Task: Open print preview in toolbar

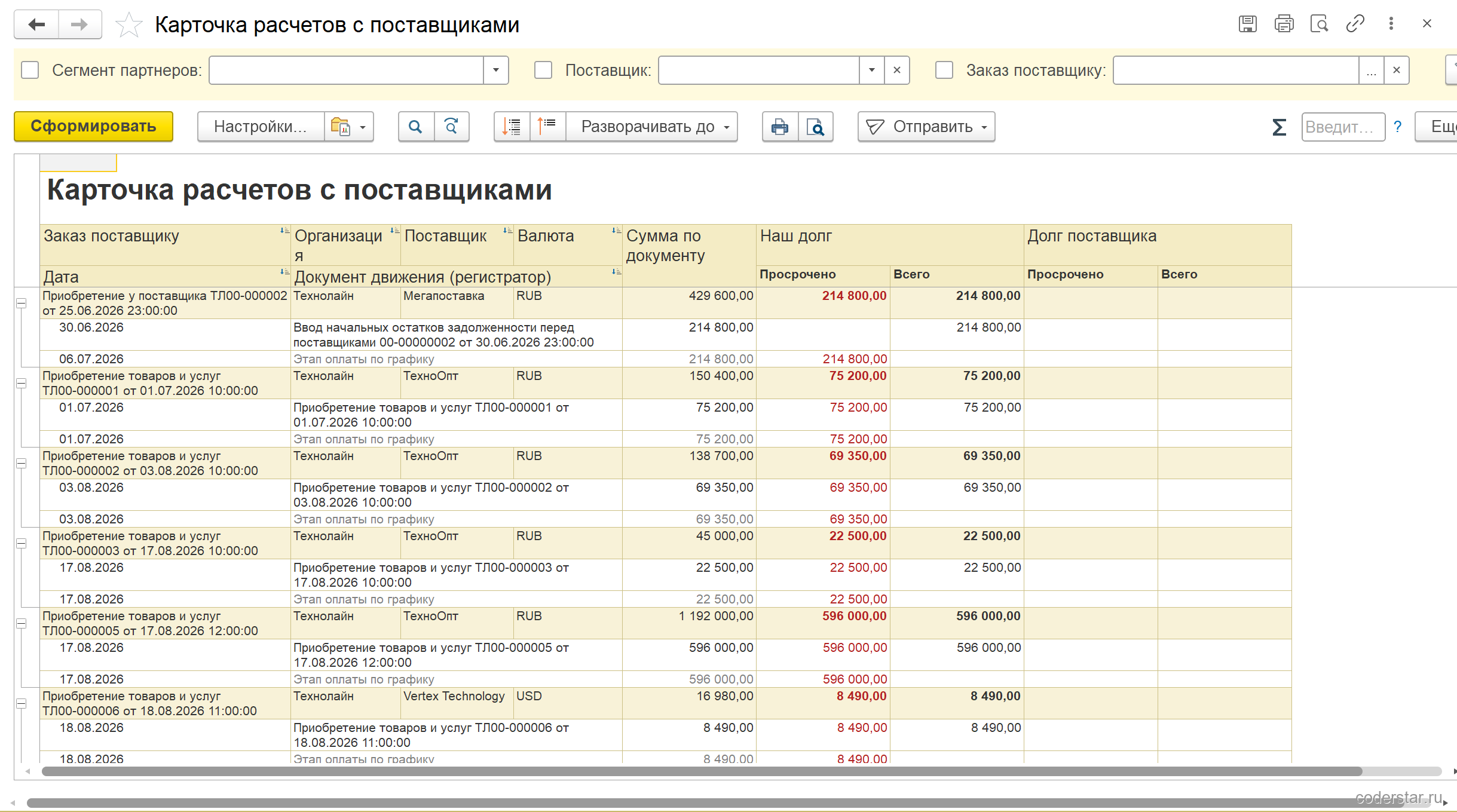Action: click(x=816, y=127)
